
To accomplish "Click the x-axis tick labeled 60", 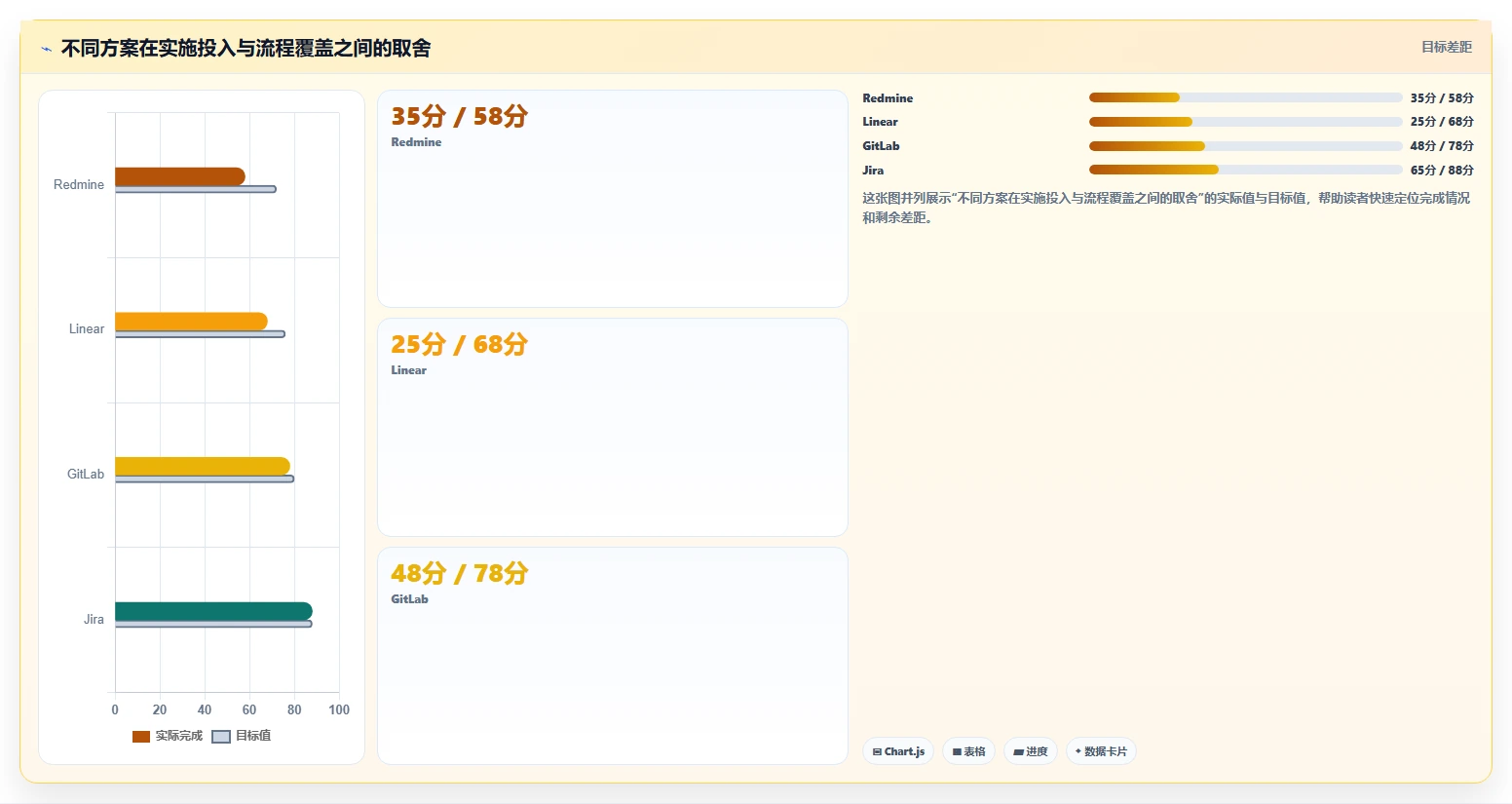I will click(x=249, y=709).
